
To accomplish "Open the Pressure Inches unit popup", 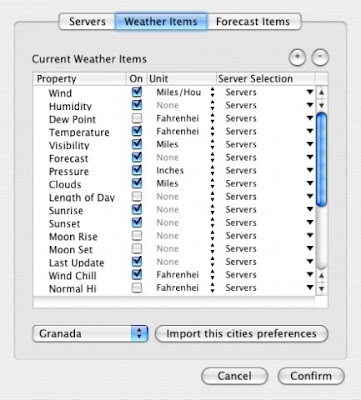I will click(186, 170).
